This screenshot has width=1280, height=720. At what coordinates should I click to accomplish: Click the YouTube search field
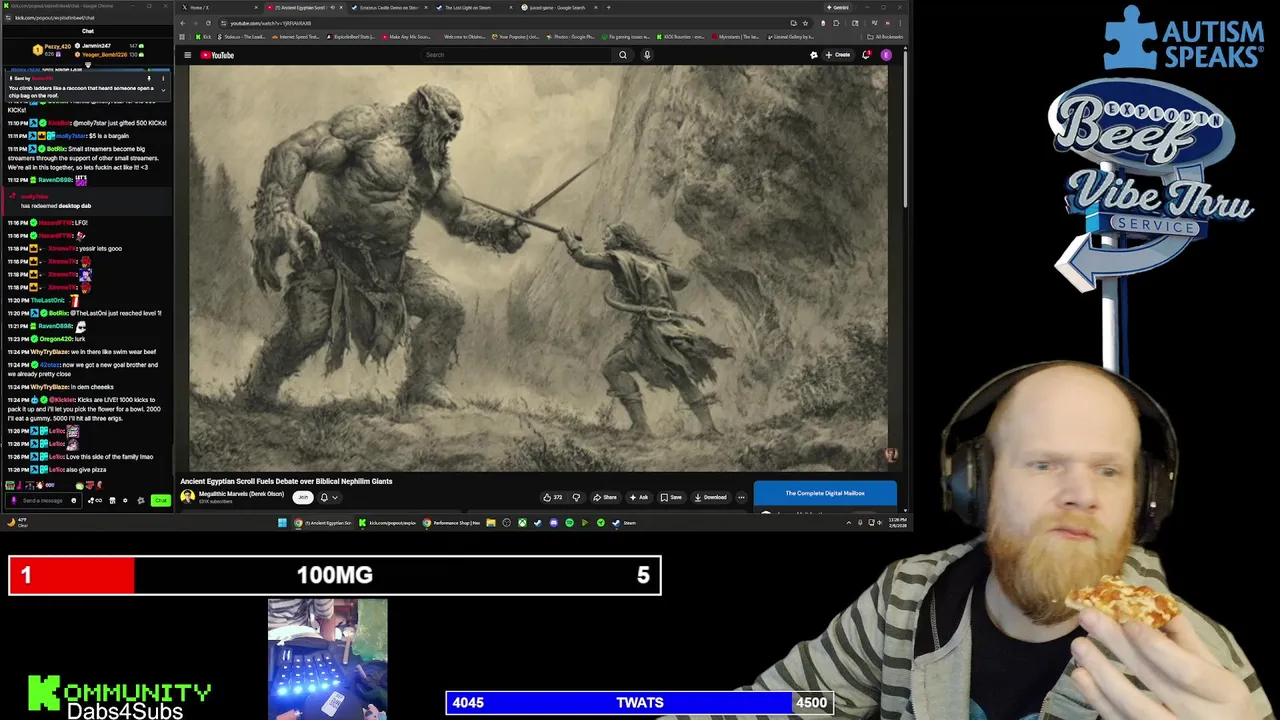515,55
